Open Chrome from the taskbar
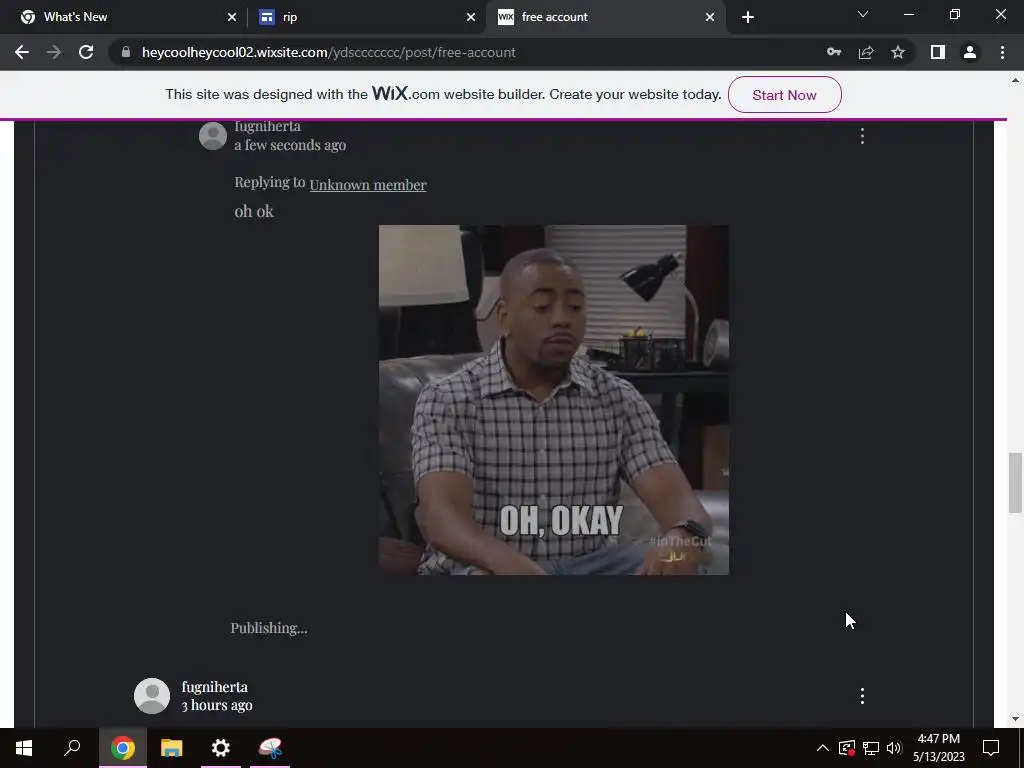 122,748
